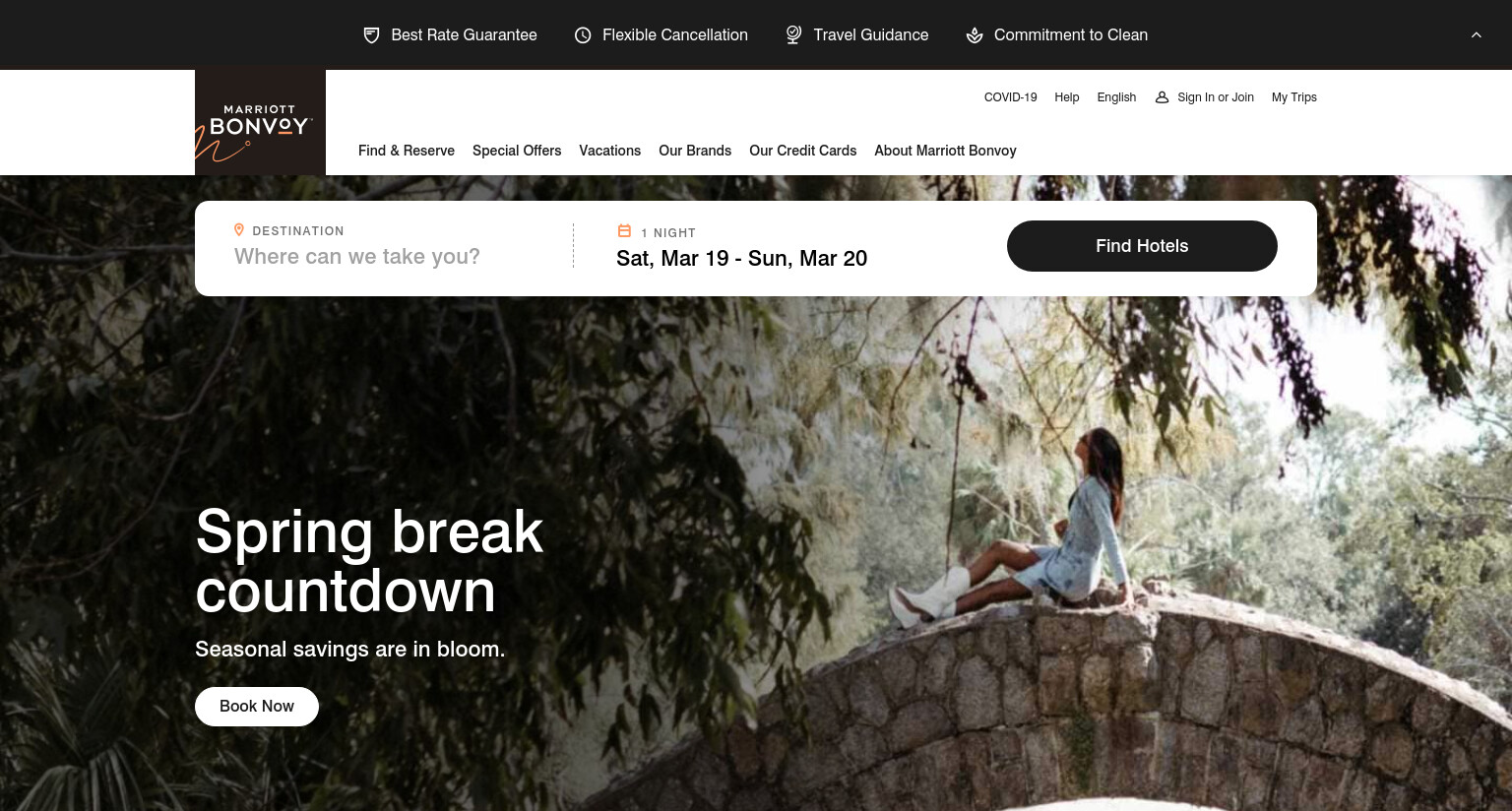Click the Flexible Cancellation clock icon
The image size is (1512, 811).
click(583, 35)
